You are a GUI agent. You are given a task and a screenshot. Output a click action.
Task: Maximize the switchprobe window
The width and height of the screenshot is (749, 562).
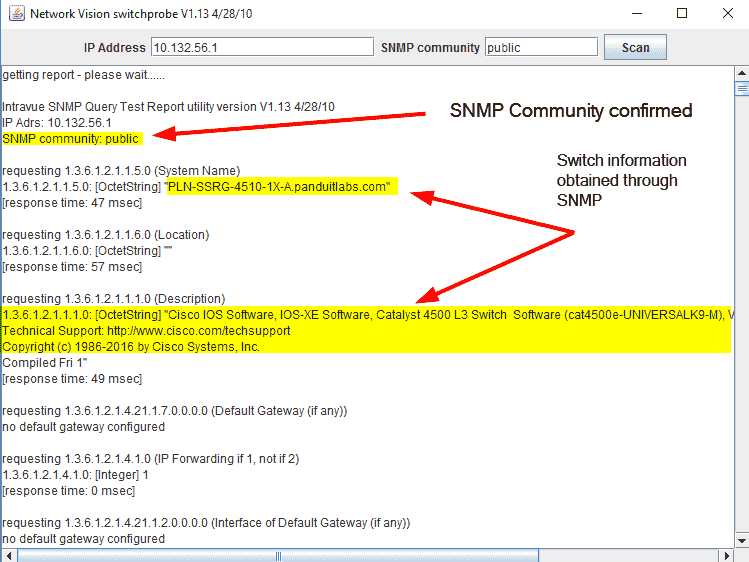click(x=682, y=13)
